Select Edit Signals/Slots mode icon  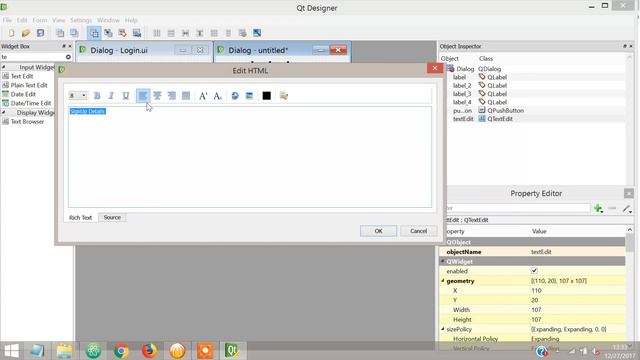[108, 33]
